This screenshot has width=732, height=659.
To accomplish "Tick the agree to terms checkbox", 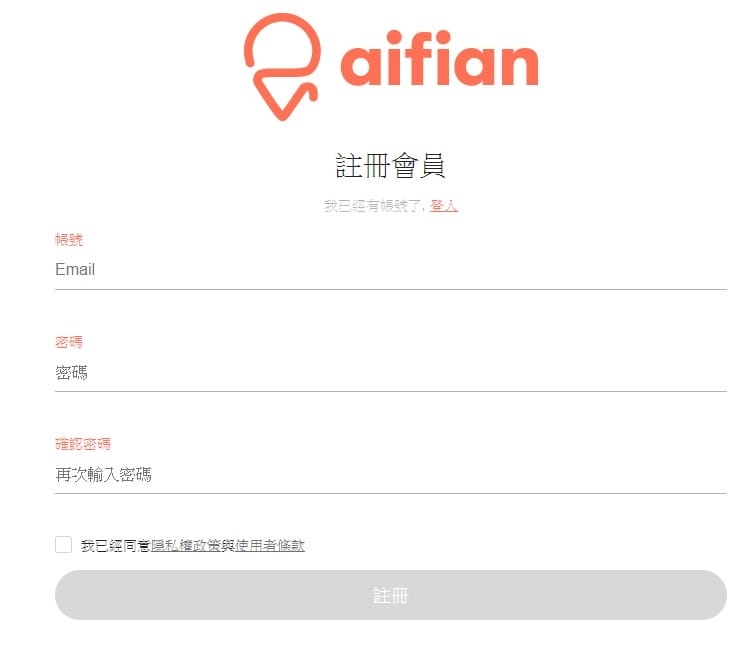I will [64, 544].
